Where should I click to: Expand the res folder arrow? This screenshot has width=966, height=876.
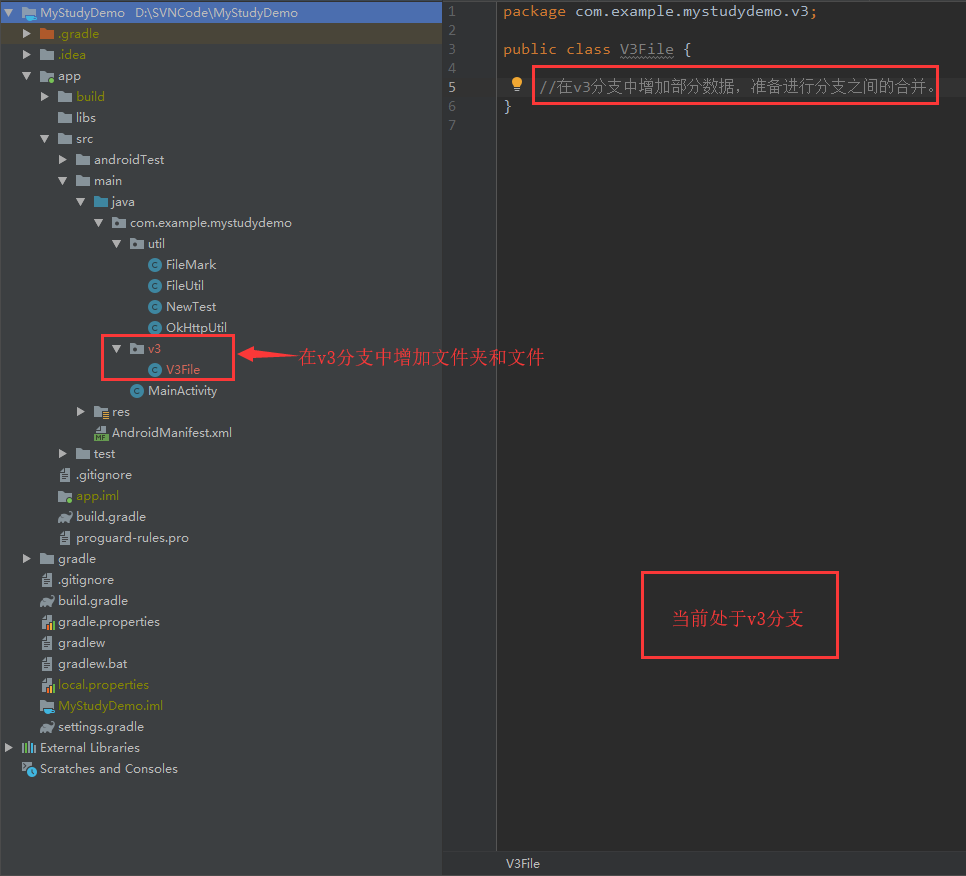click(80, 412)
